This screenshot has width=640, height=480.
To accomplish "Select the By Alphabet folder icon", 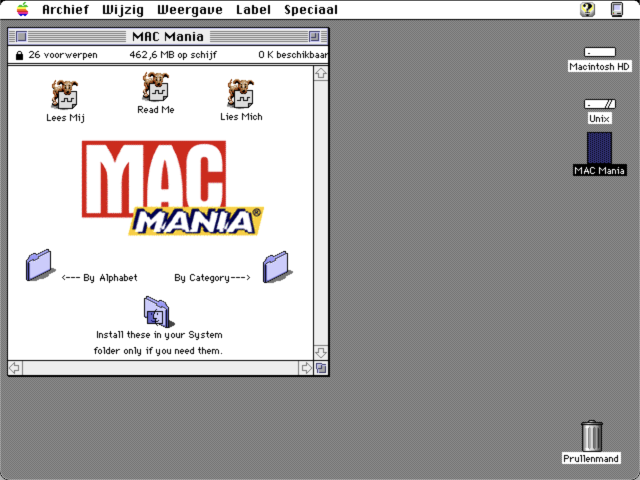I will pyautogui.click(x=40, y=265).
